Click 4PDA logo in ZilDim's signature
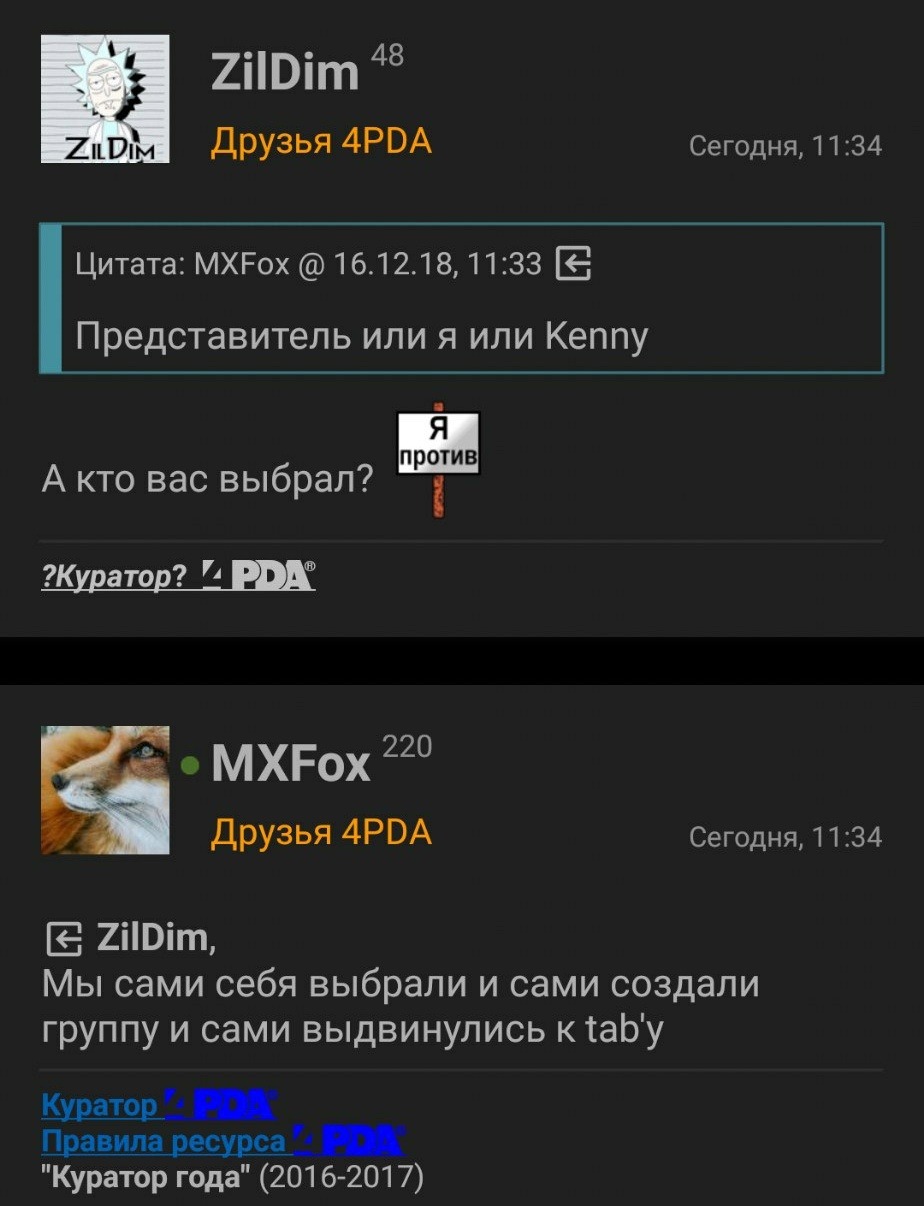 (x=259, y=575)
